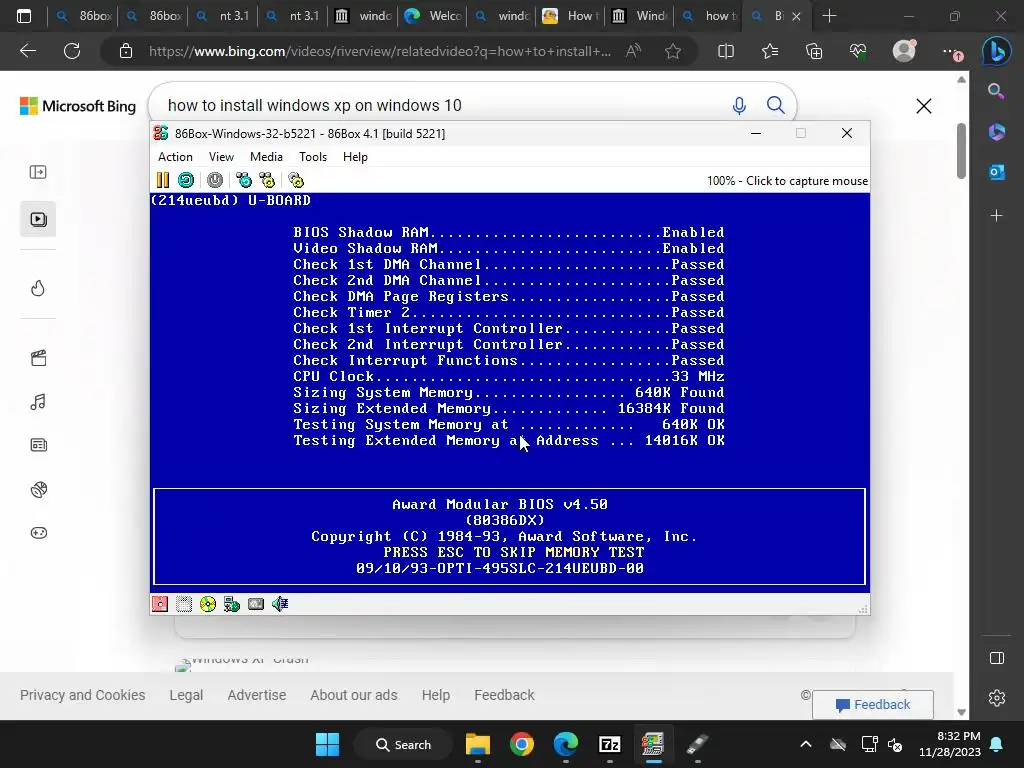
Task: Send Ctrl+Alt+Esc via yellow toolbar icon
Action: coord(267,180)
